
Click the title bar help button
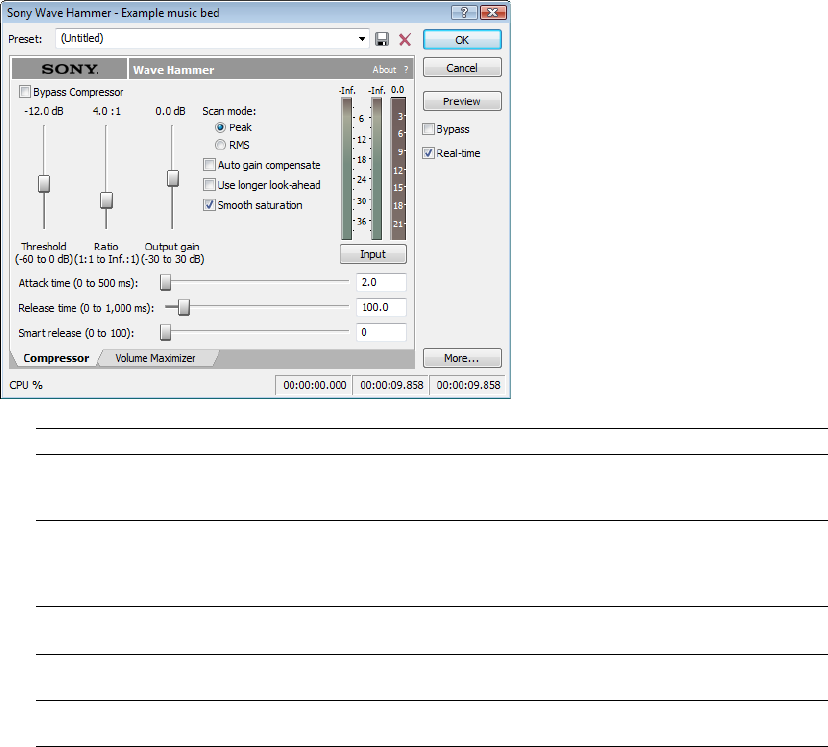pos(464,12)
